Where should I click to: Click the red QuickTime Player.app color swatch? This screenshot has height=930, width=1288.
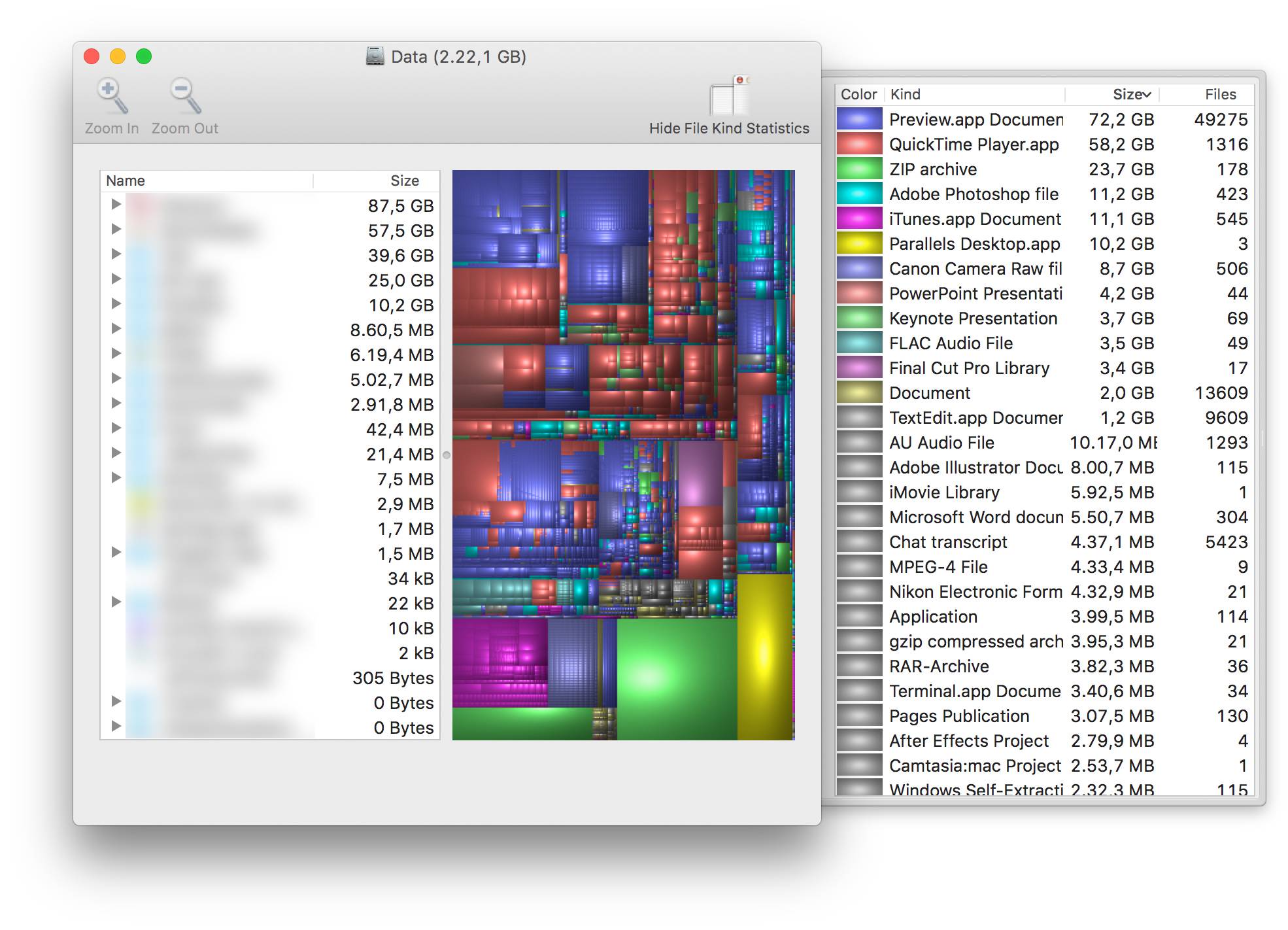(860, 144)
